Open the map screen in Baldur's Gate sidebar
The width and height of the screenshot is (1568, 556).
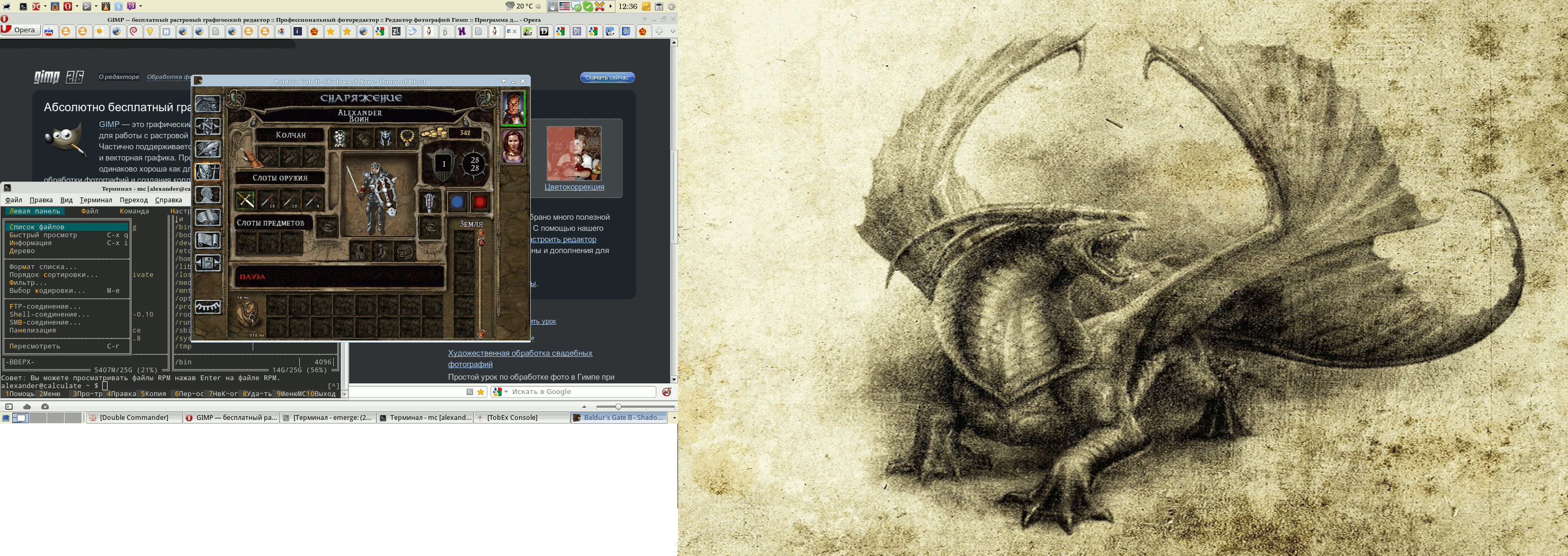pos(208,127)
